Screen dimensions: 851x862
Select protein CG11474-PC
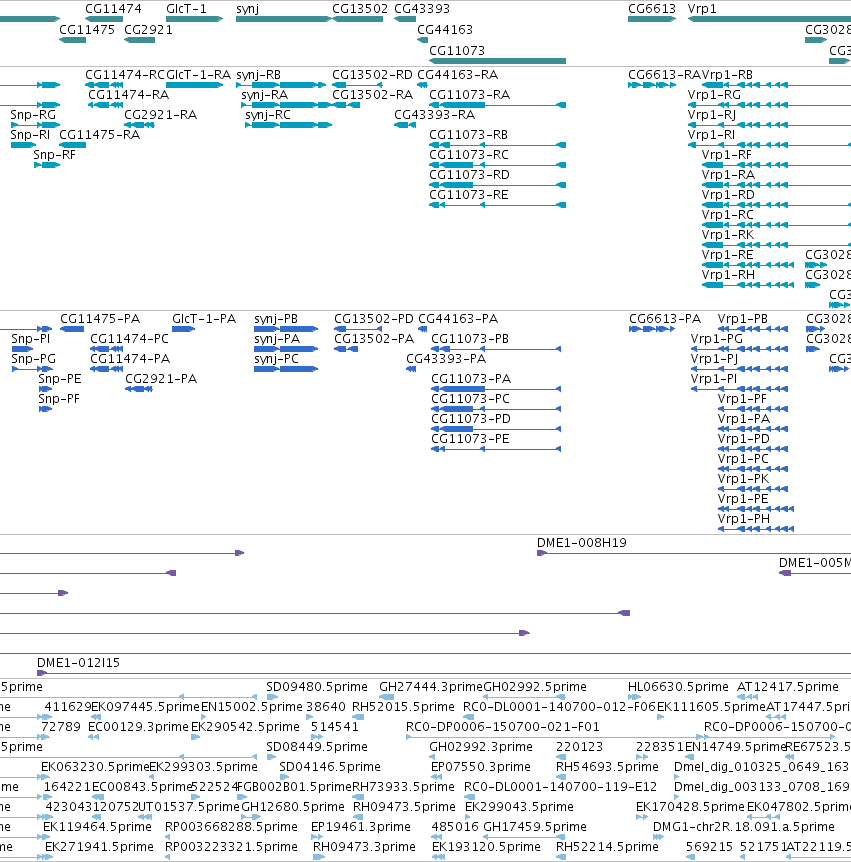point(107,349)
